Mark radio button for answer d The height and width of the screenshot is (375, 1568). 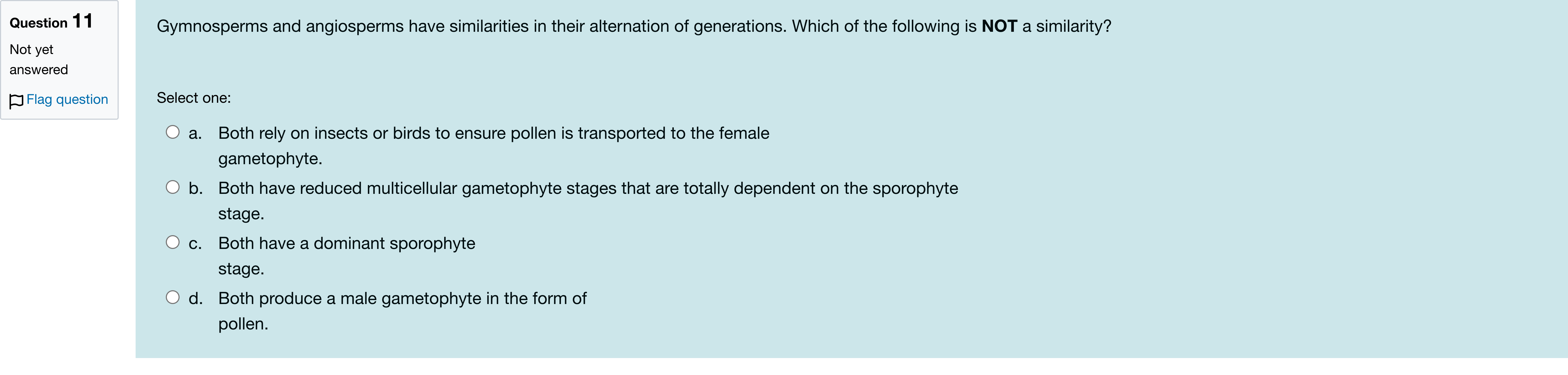point(173,297)
